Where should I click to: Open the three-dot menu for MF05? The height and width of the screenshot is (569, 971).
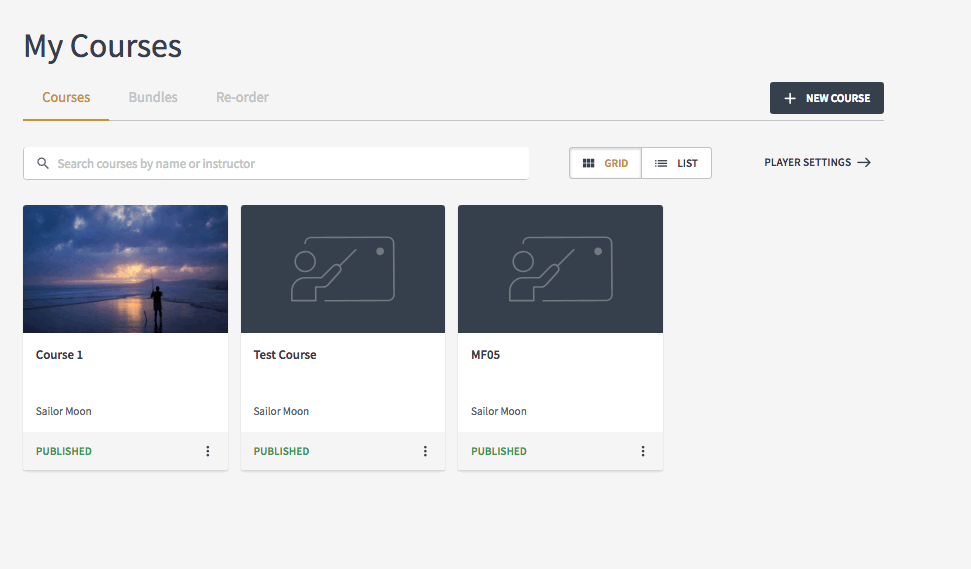tap(643, 451)
